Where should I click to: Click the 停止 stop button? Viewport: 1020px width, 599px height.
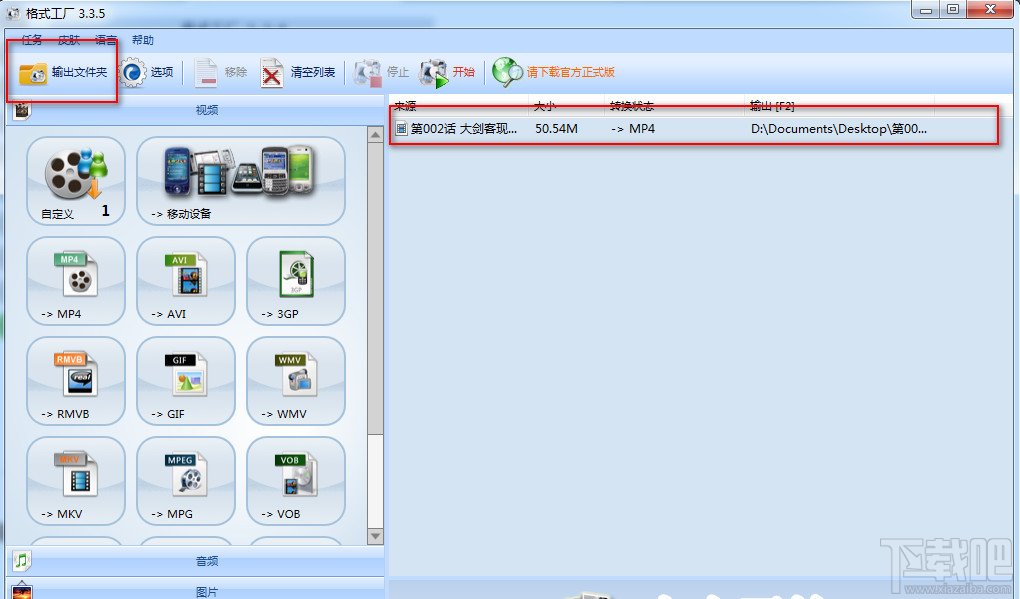(381, 72)
